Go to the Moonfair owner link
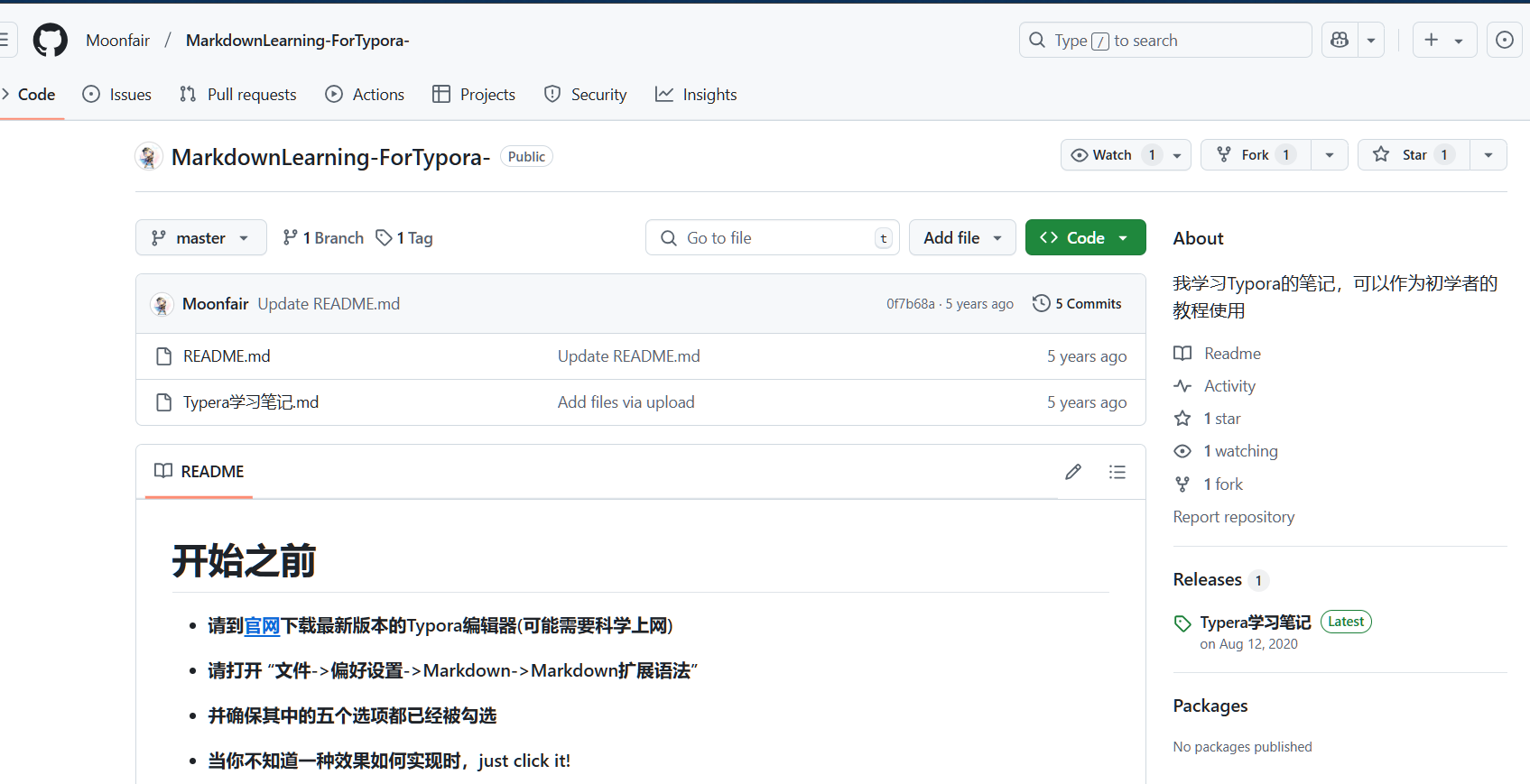Image resolution: width=1530 pixels, height=784 pixels. coord(117,41)
